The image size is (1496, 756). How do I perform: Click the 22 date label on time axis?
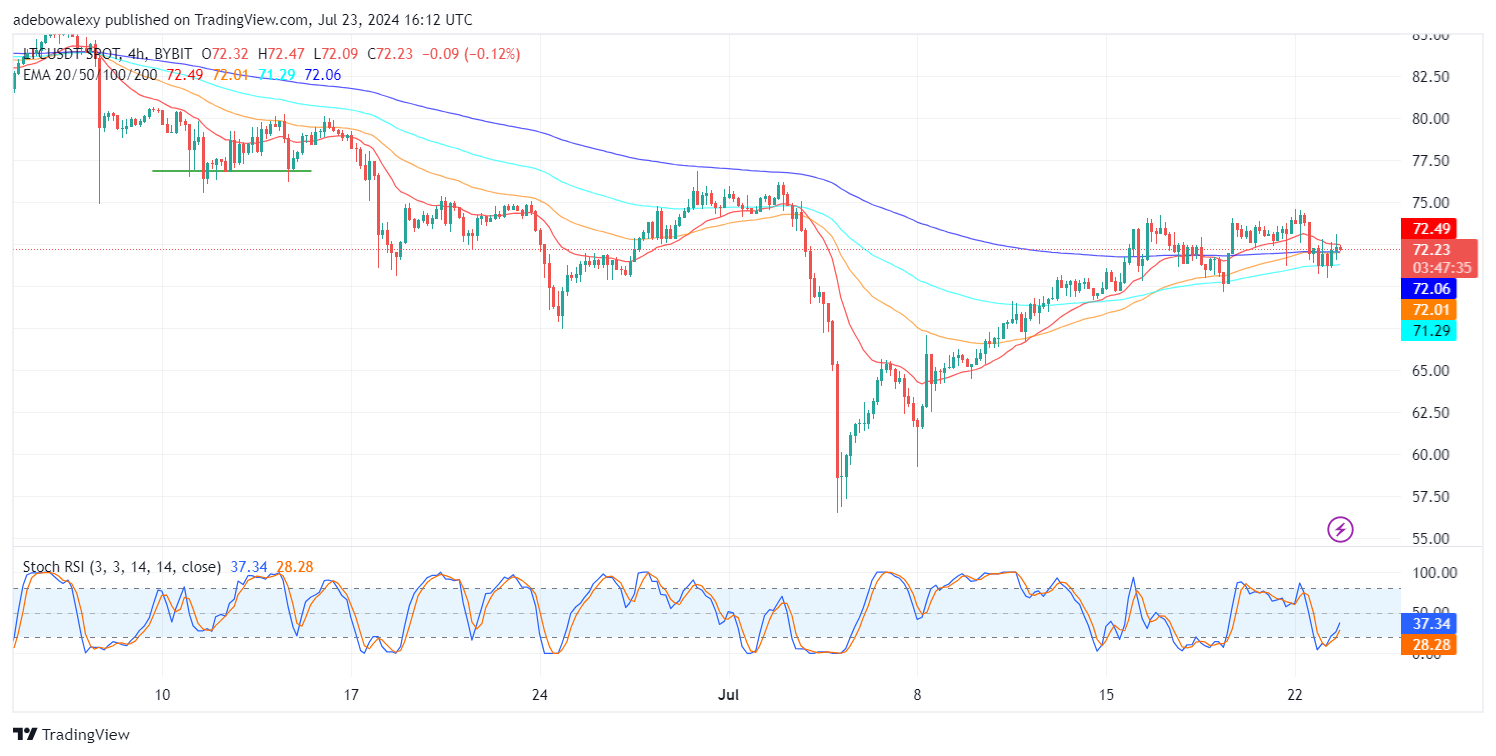[1294, 694]
